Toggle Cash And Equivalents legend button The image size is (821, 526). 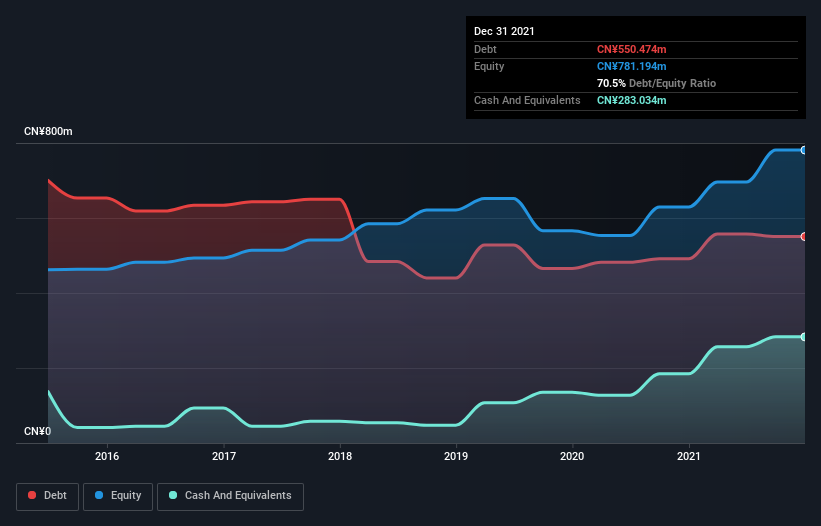[230, 496]
